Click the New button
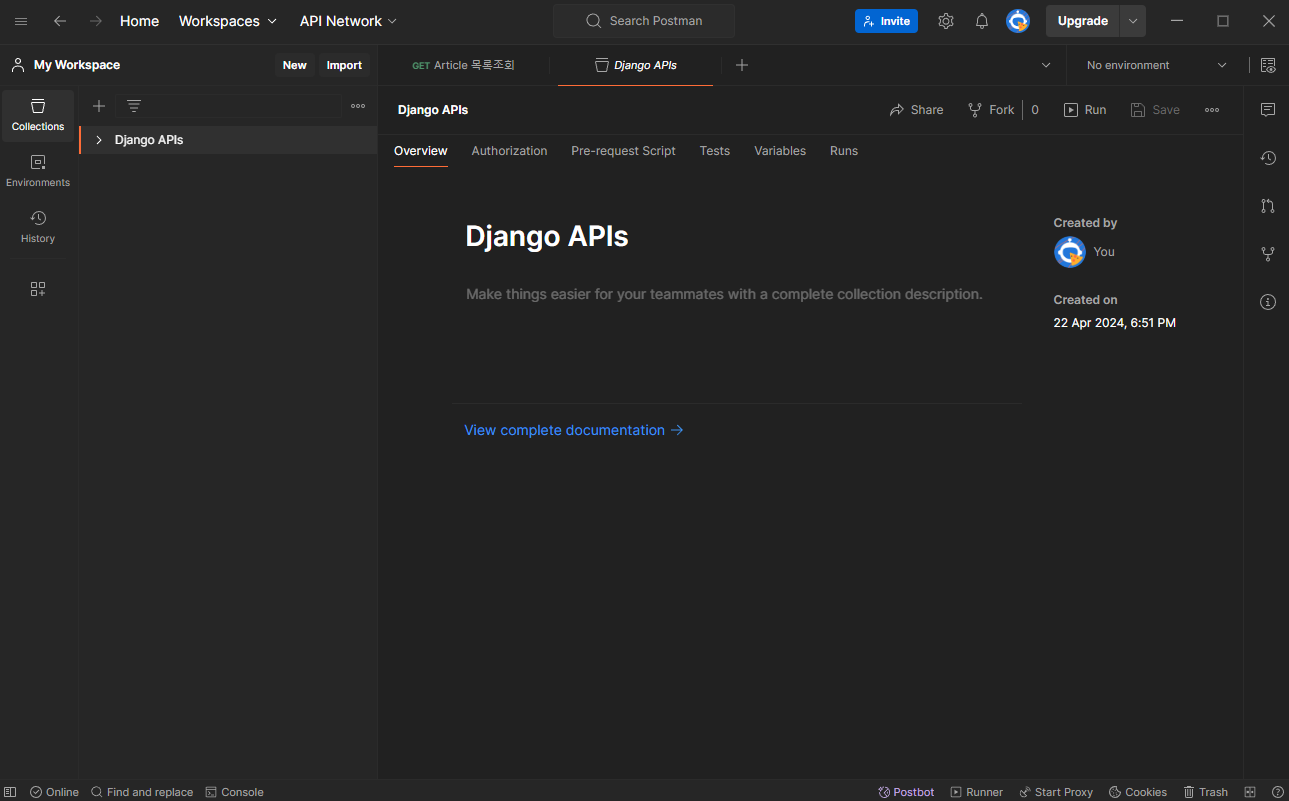 point(295,65)
